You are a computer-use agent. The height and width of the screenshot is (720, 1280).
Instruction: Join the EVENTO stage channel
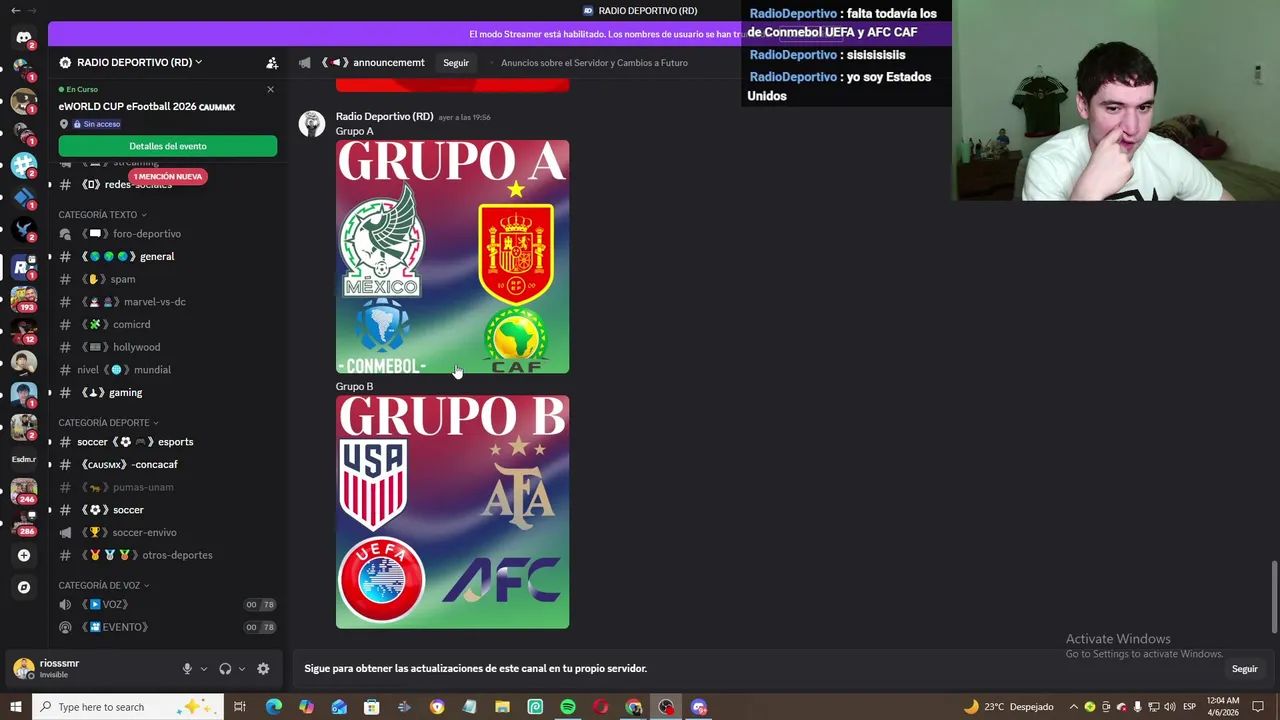click(x=167, y=627)
